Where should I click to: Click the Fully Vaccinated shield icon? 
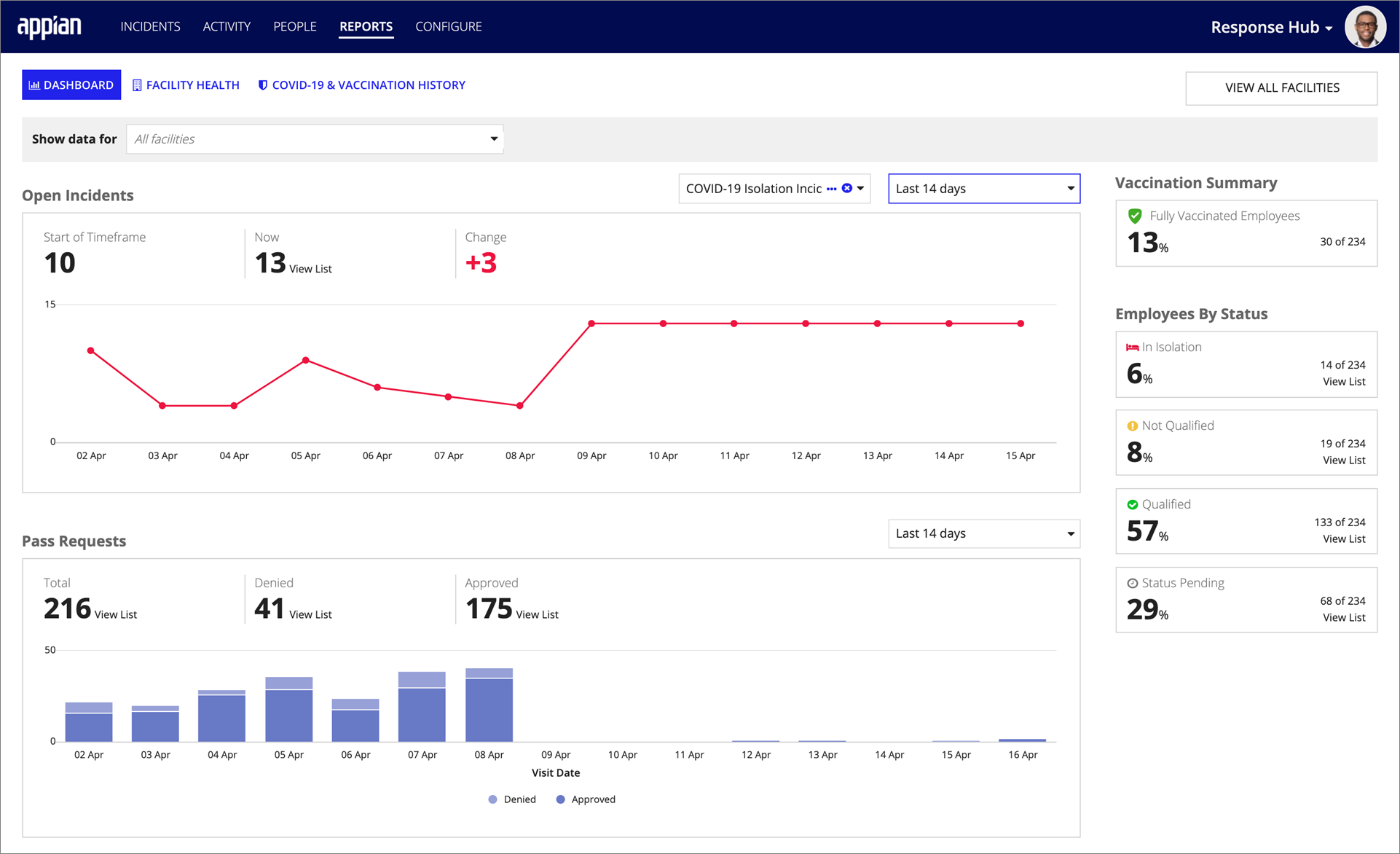1135,216
